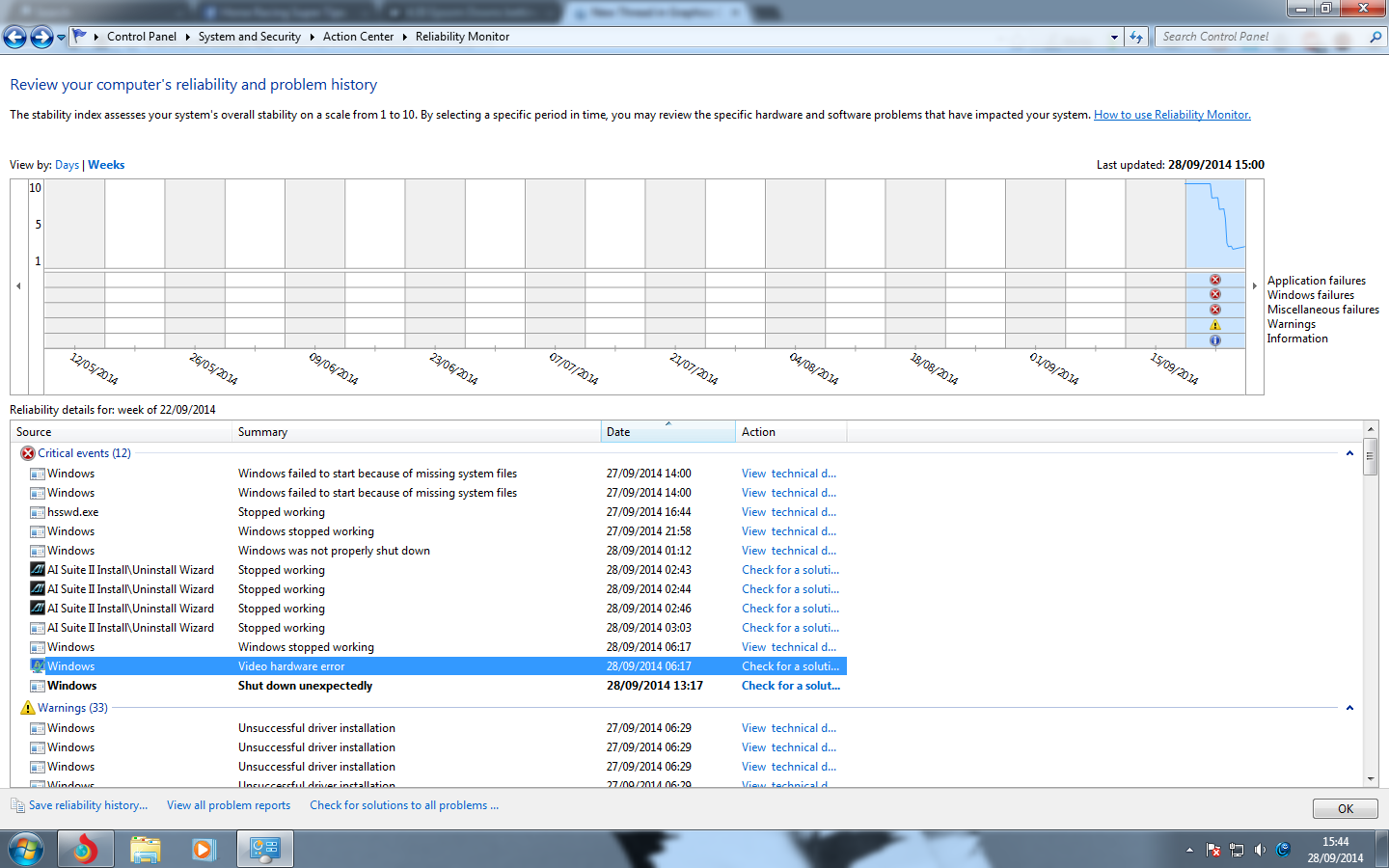Select the Shut down unexpectedly row
This screenshot has width=1389, height=868.
[429, 686]
